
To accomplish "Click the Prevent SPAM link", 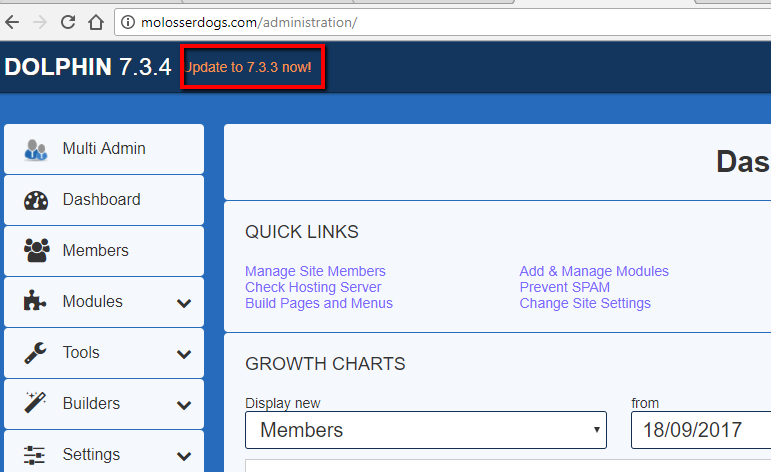I will 564,287.
